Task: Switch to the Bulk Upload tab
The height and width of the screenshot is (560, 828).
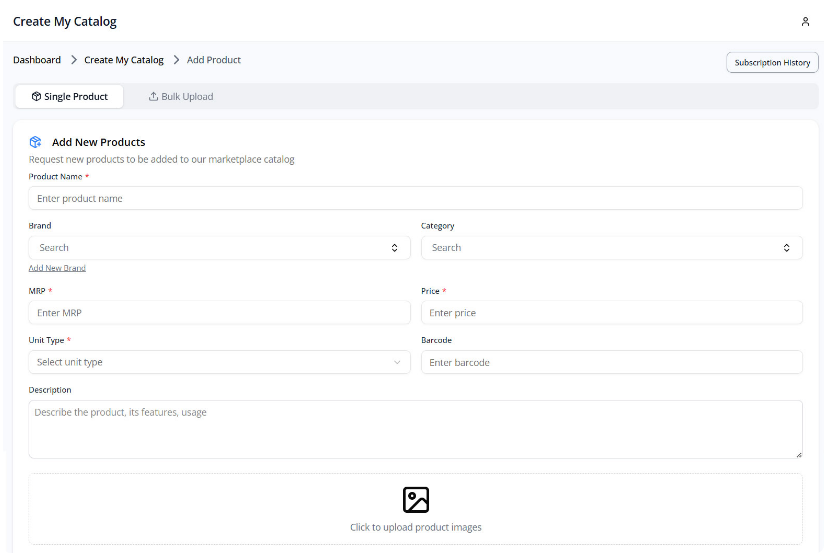Action: click(x=180, y=97)
